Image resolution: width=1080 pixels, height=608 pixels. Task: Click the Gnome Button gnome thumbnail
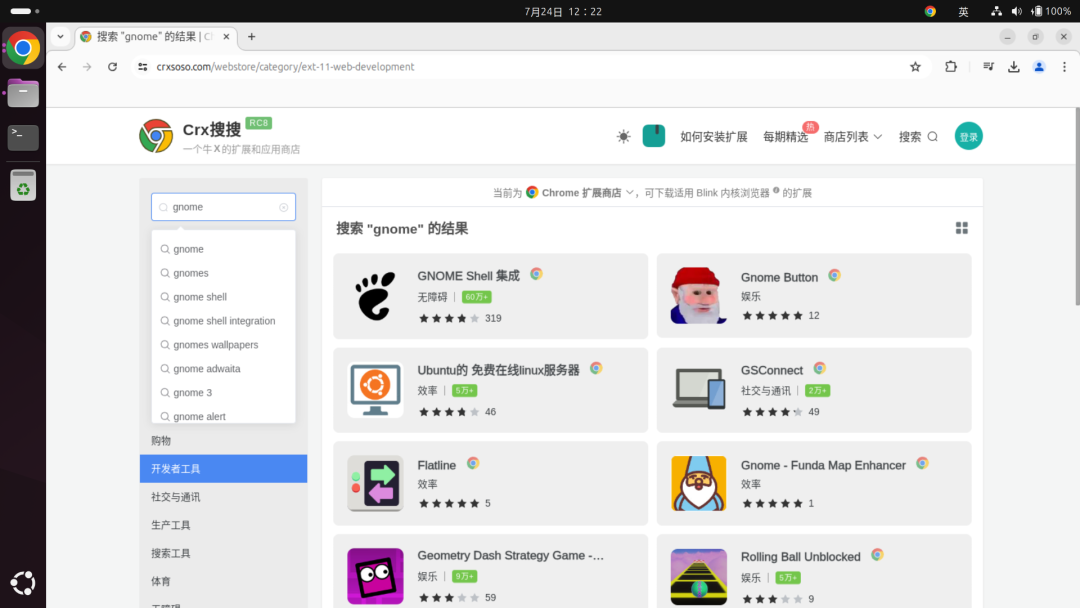point(698,296)
